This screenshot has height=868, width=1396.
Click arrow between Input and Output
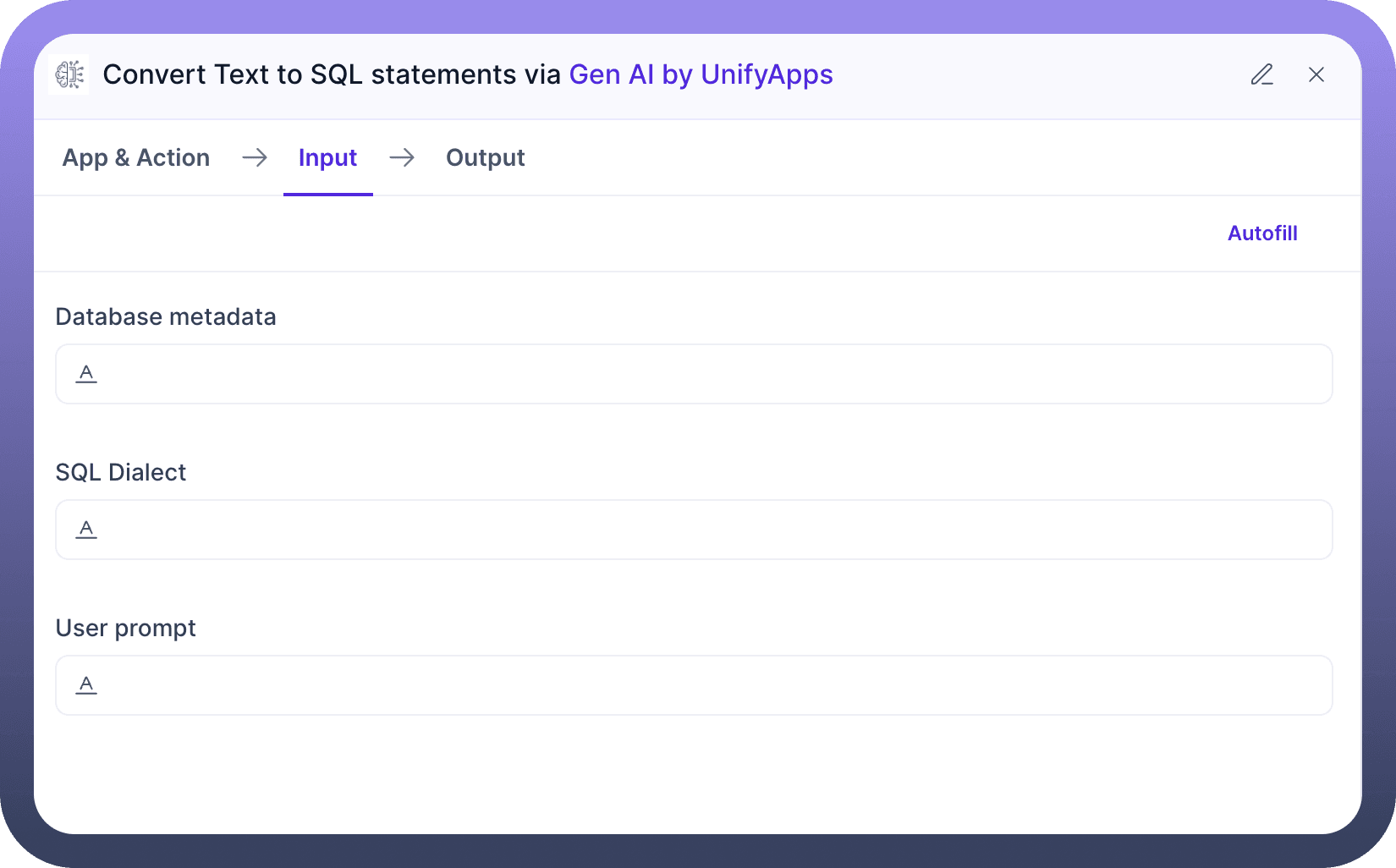pos(402,157)
